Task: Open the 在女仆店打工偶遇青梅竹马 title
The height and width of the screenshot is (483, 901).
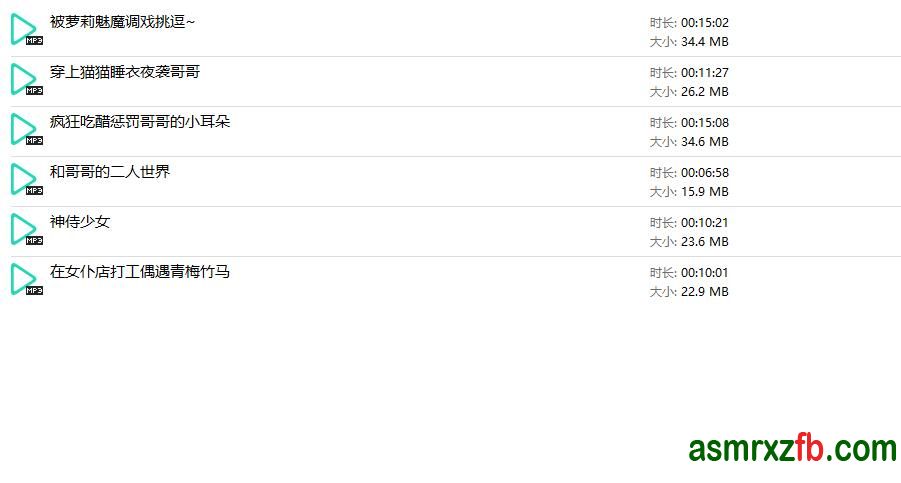Action: [140, 272]
